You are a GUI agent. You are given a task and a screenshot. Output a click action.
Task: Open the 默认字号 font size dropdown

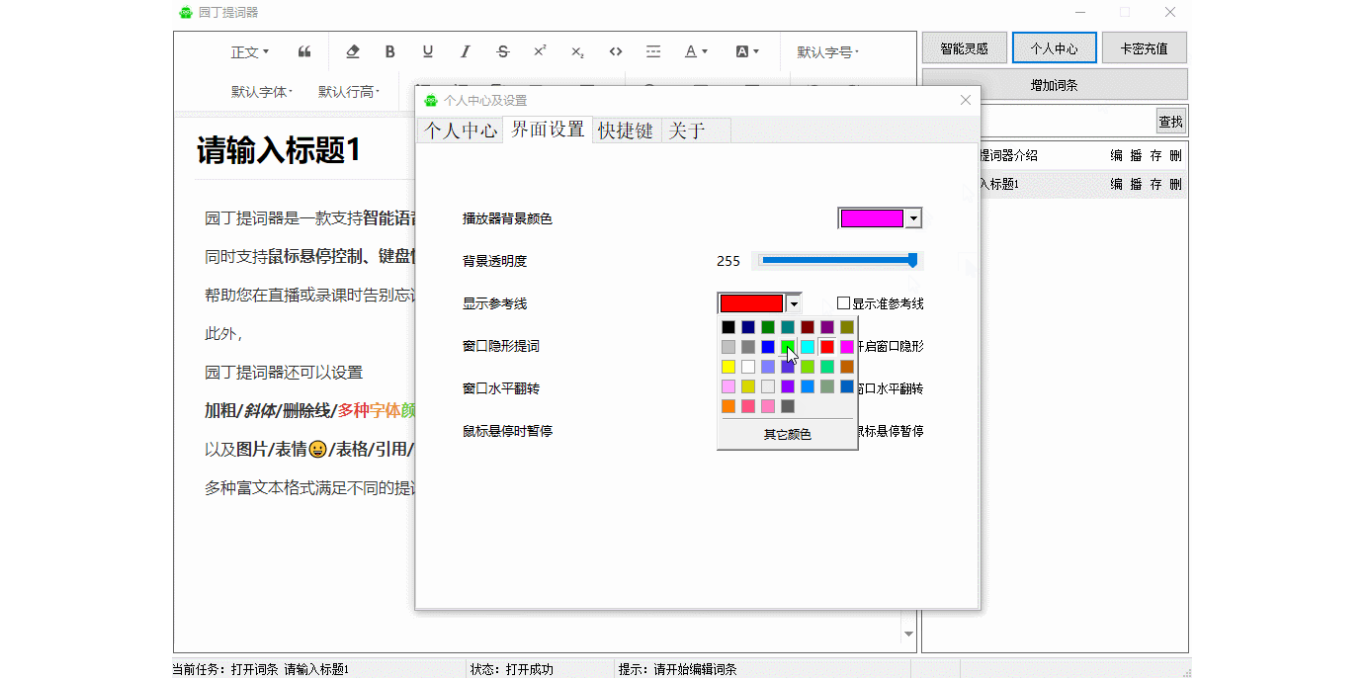tap(827, 52)
